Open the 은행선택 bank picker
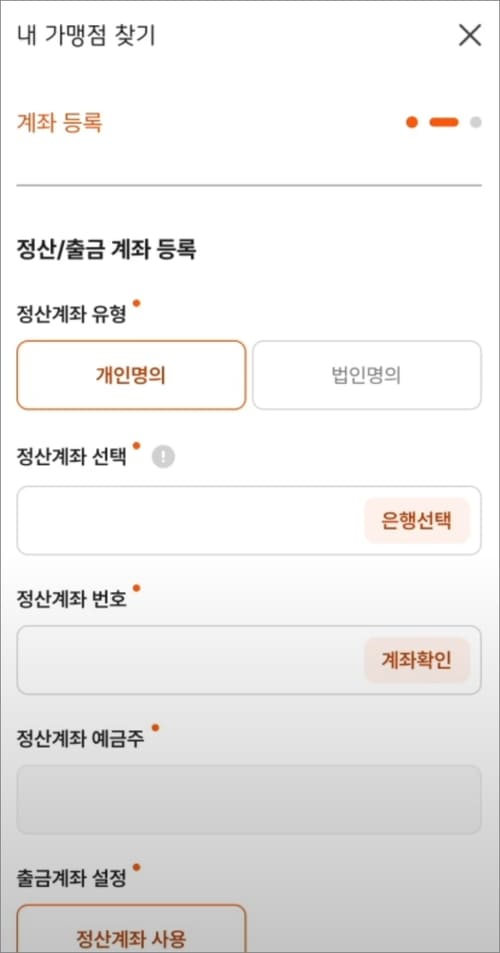 [417, 520]
